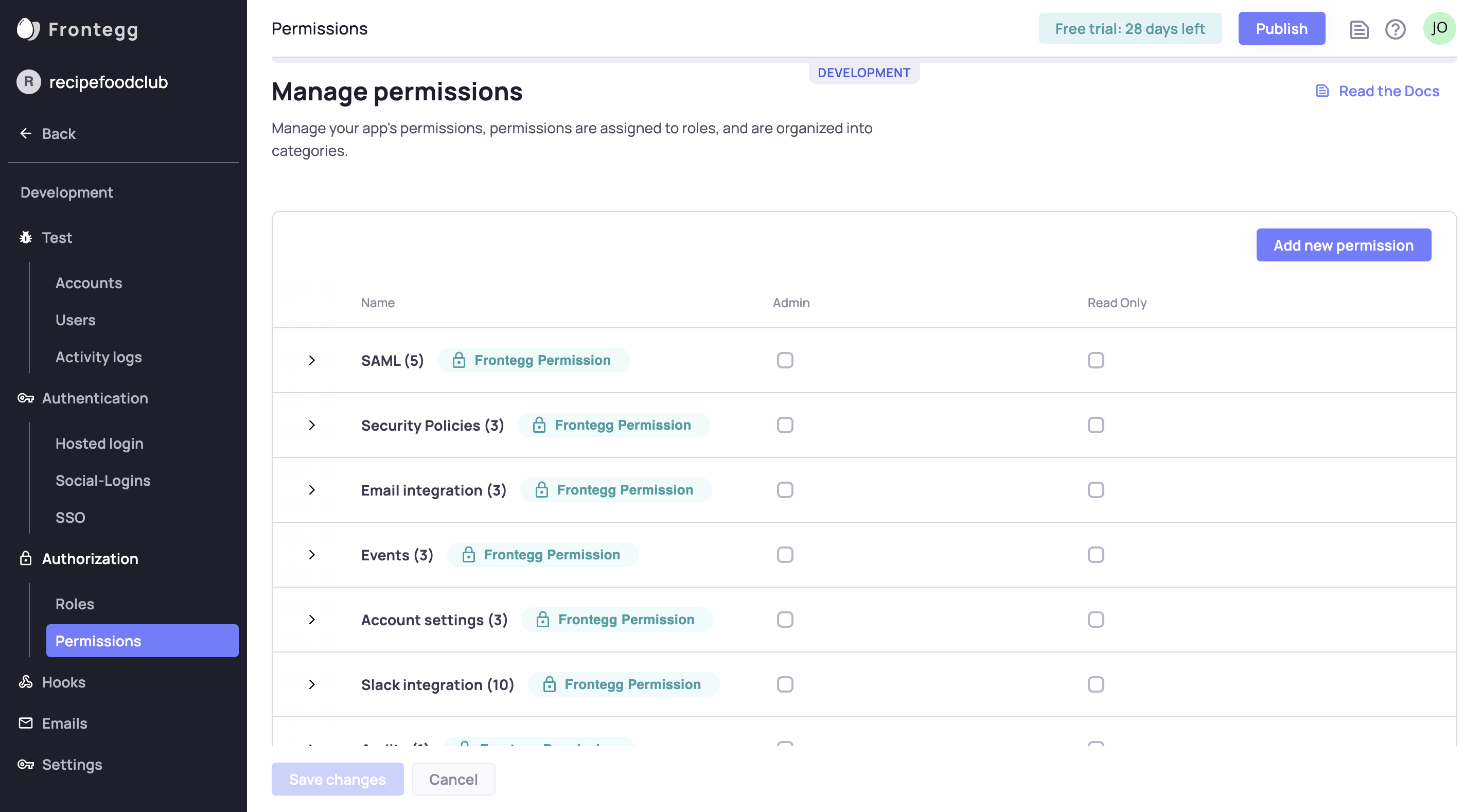Expand the Account settings category
The height and width of the screenshot is (812, 1482).
click(x=312, y=620)
